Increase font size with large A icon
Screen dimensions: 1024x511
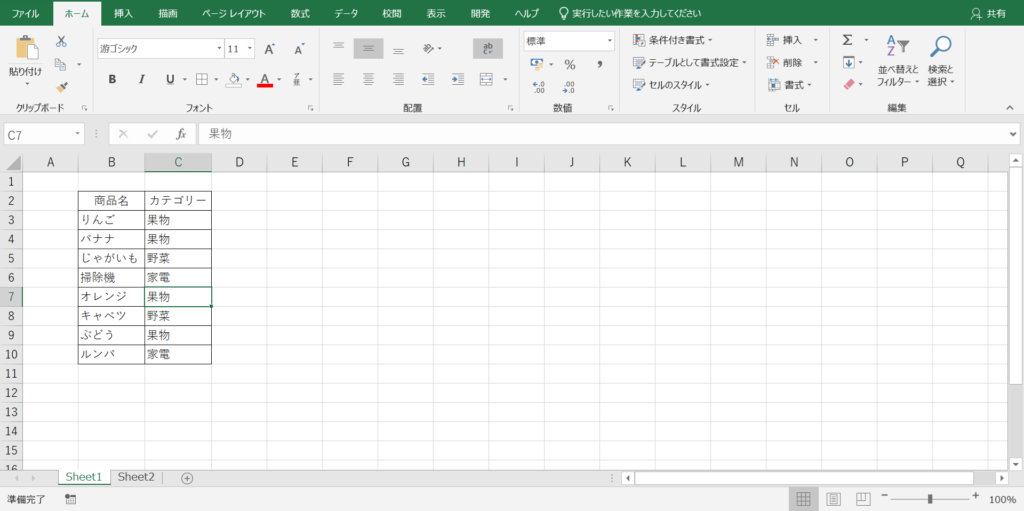click(269, 49)
